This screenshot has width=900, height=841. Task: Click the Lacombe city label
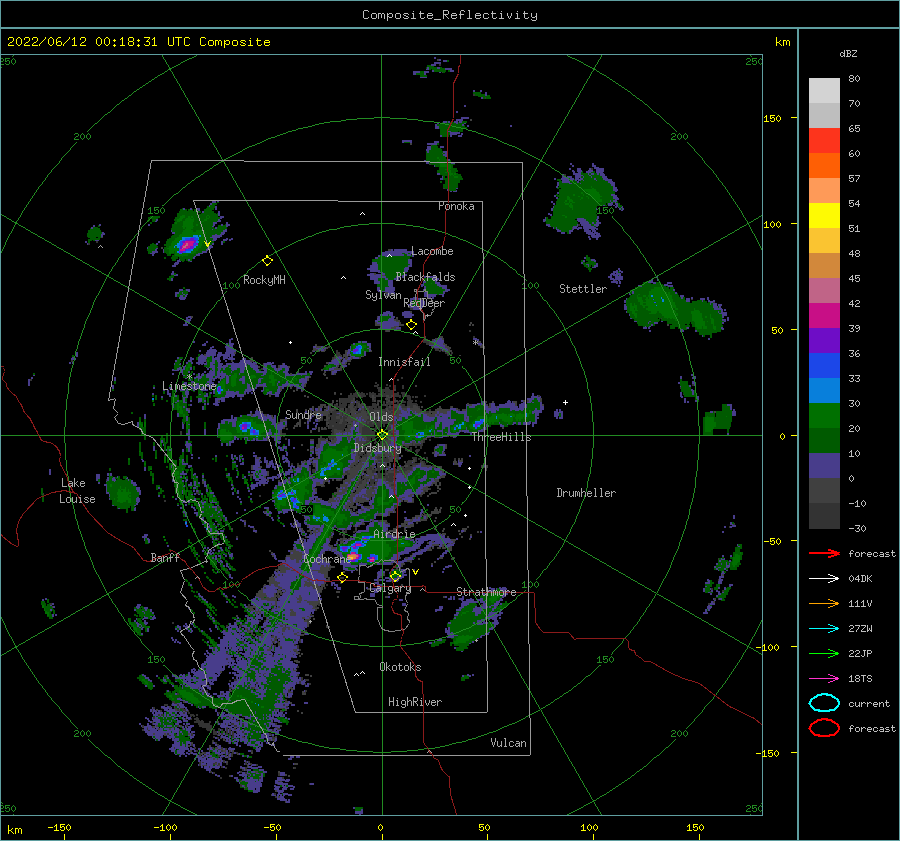(x=432, y=251)
